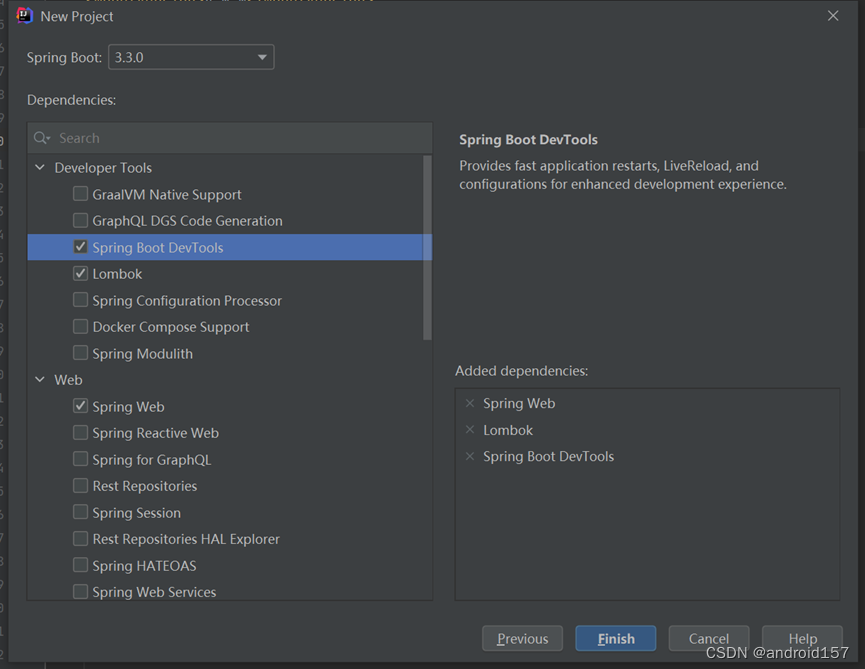This screenshot has height=669, width=865.
Task: Uncheck Spring Boot DevTools checkbox
Action: (x=81, y=247)
